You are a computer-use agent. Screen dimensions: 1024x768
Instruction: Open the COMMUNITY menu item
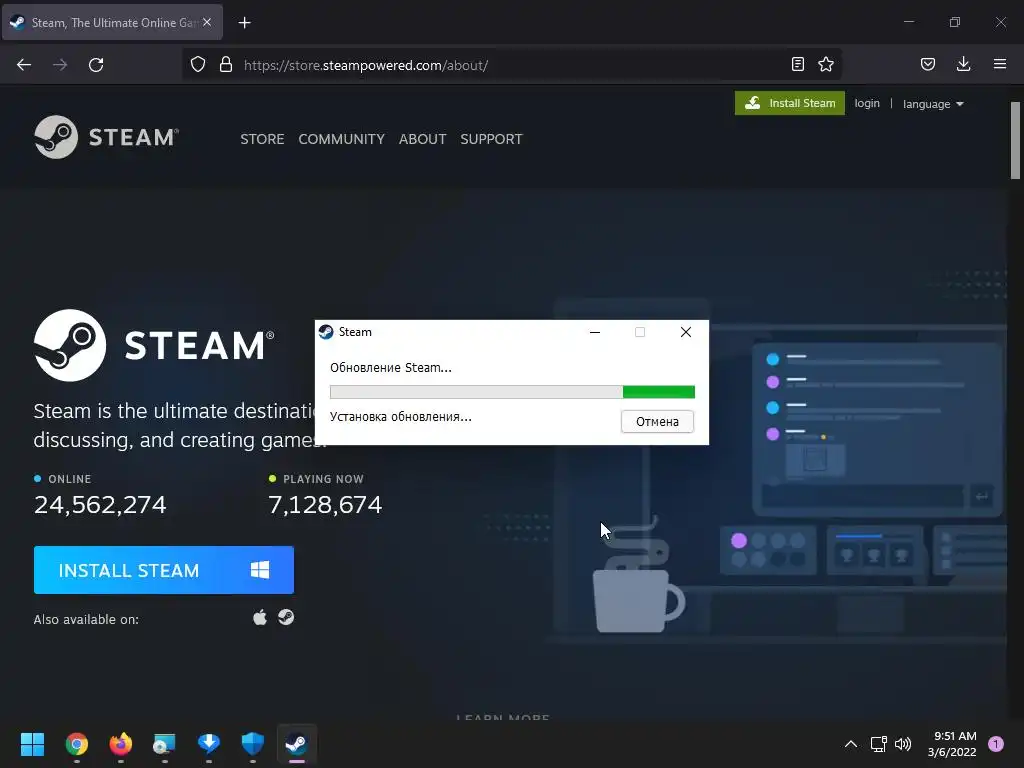coord(342,139)
